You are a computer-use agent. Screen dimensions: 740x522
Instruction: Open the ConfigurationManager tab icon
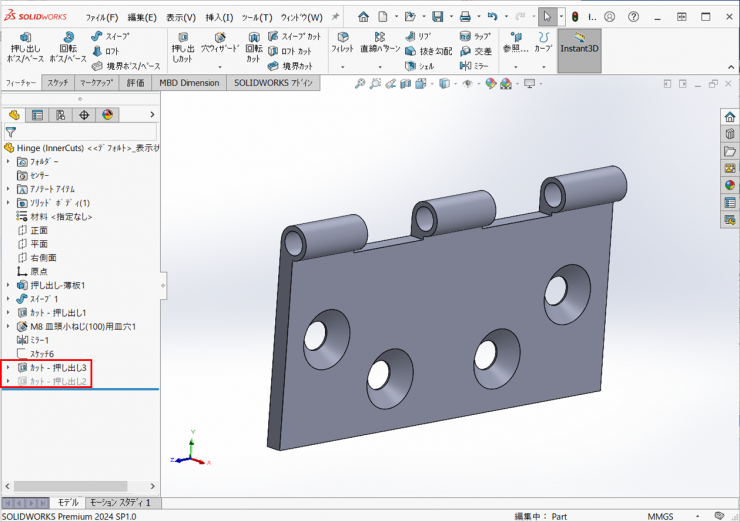[x=60, y=115]
